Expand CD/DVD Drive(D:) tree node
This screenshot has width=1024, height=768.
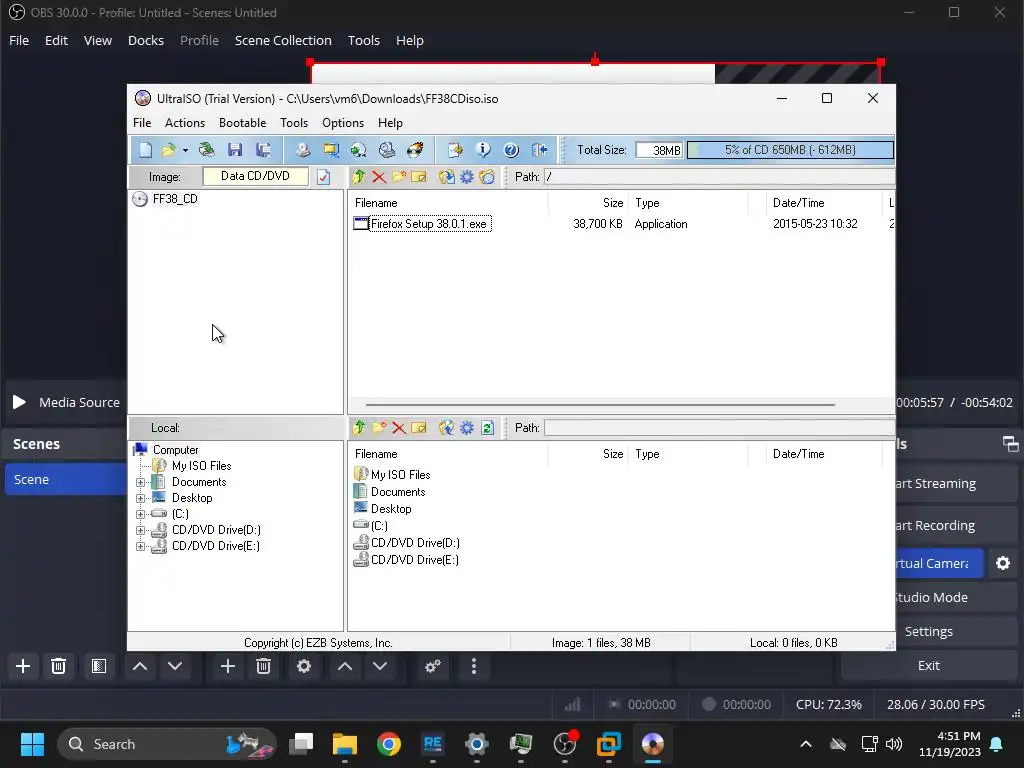140,530
